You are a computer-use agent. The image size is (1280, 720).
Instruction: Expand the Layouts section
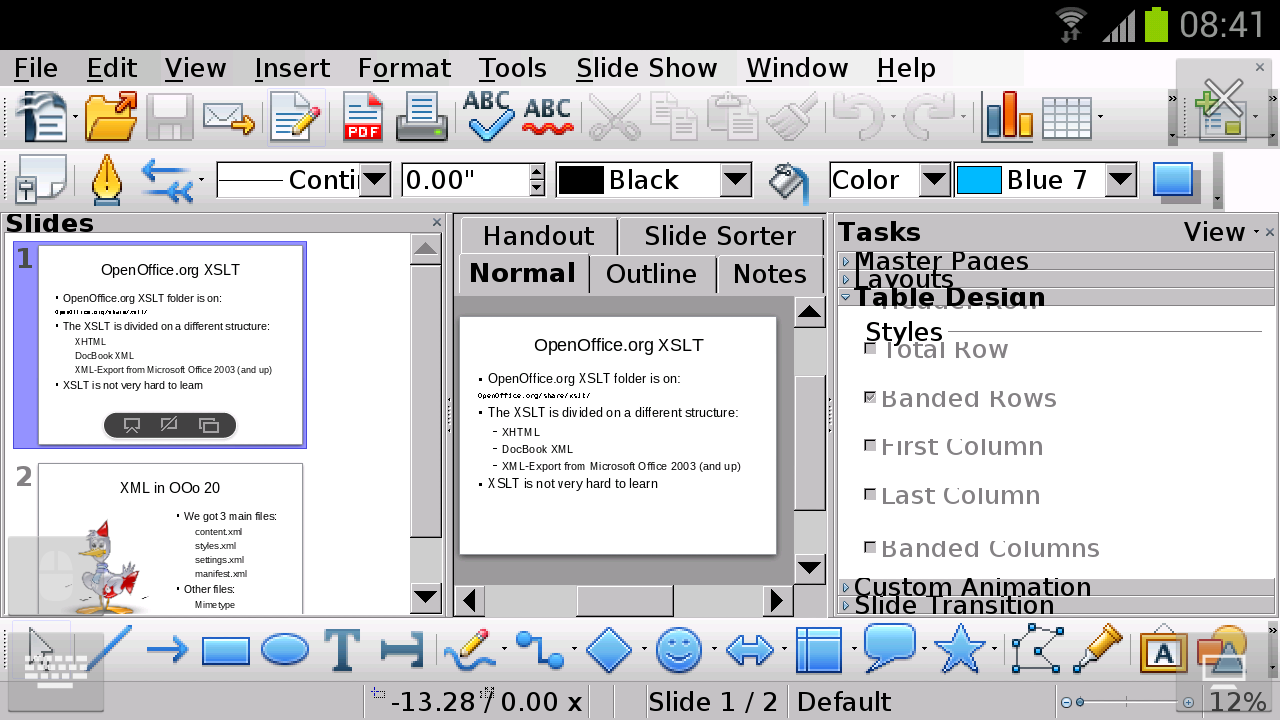click(1056, 279)
